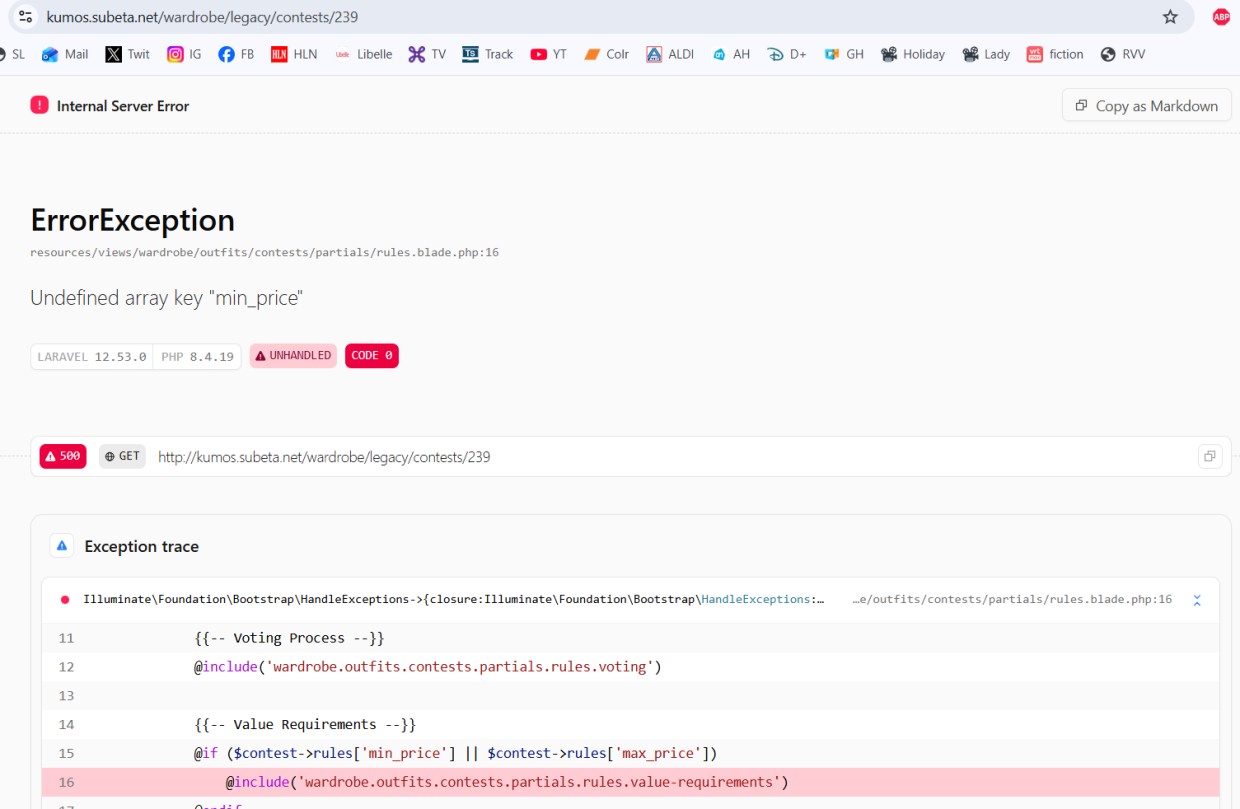The width and height of the screenshot is (1240, 809).
Task: Open the Twit bookmark with X logo
Action: click(x=127, y=54)
